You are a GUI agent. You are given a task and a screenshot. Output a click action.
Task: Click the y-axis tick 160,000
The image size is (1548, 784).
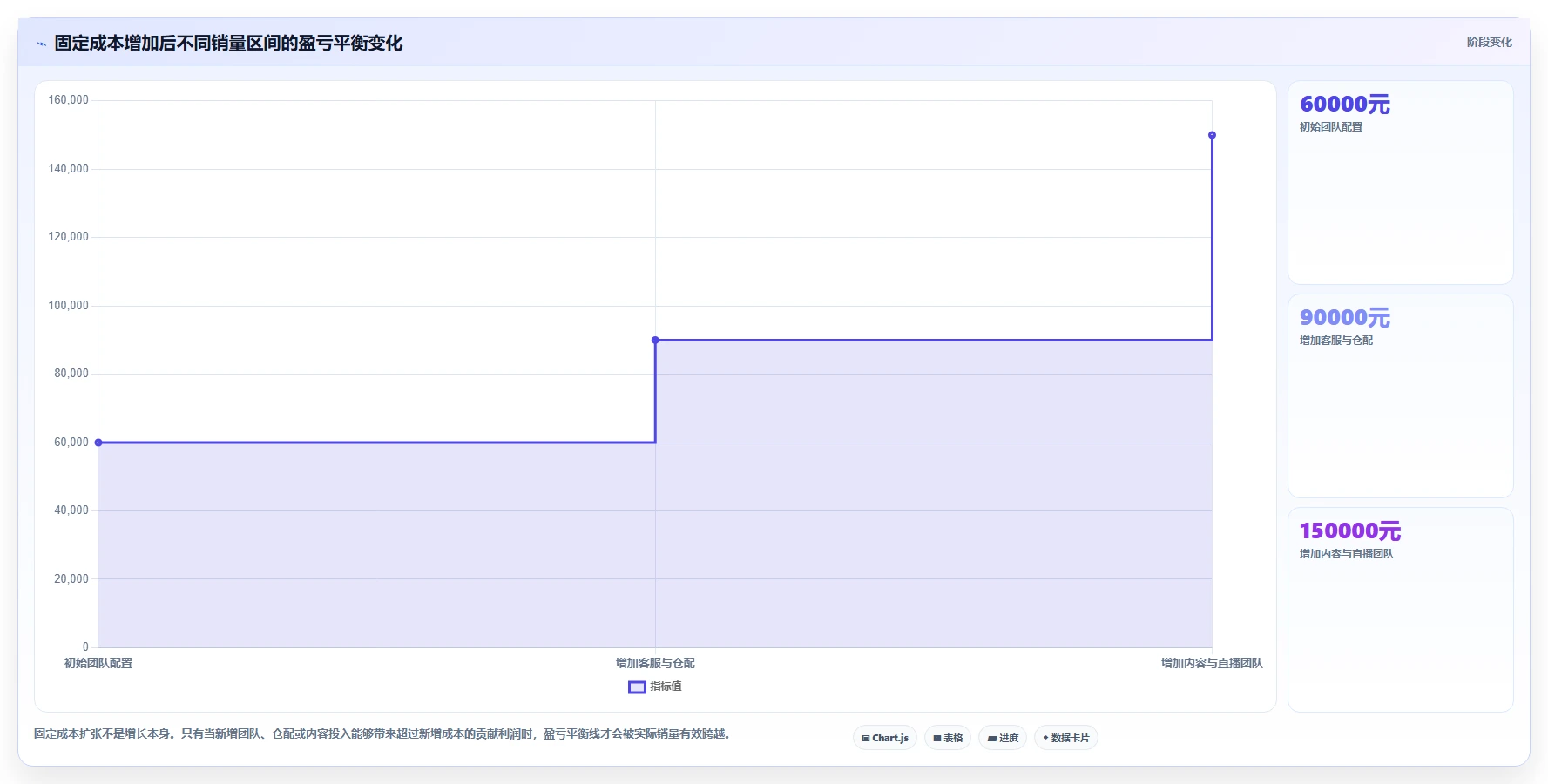69,100
